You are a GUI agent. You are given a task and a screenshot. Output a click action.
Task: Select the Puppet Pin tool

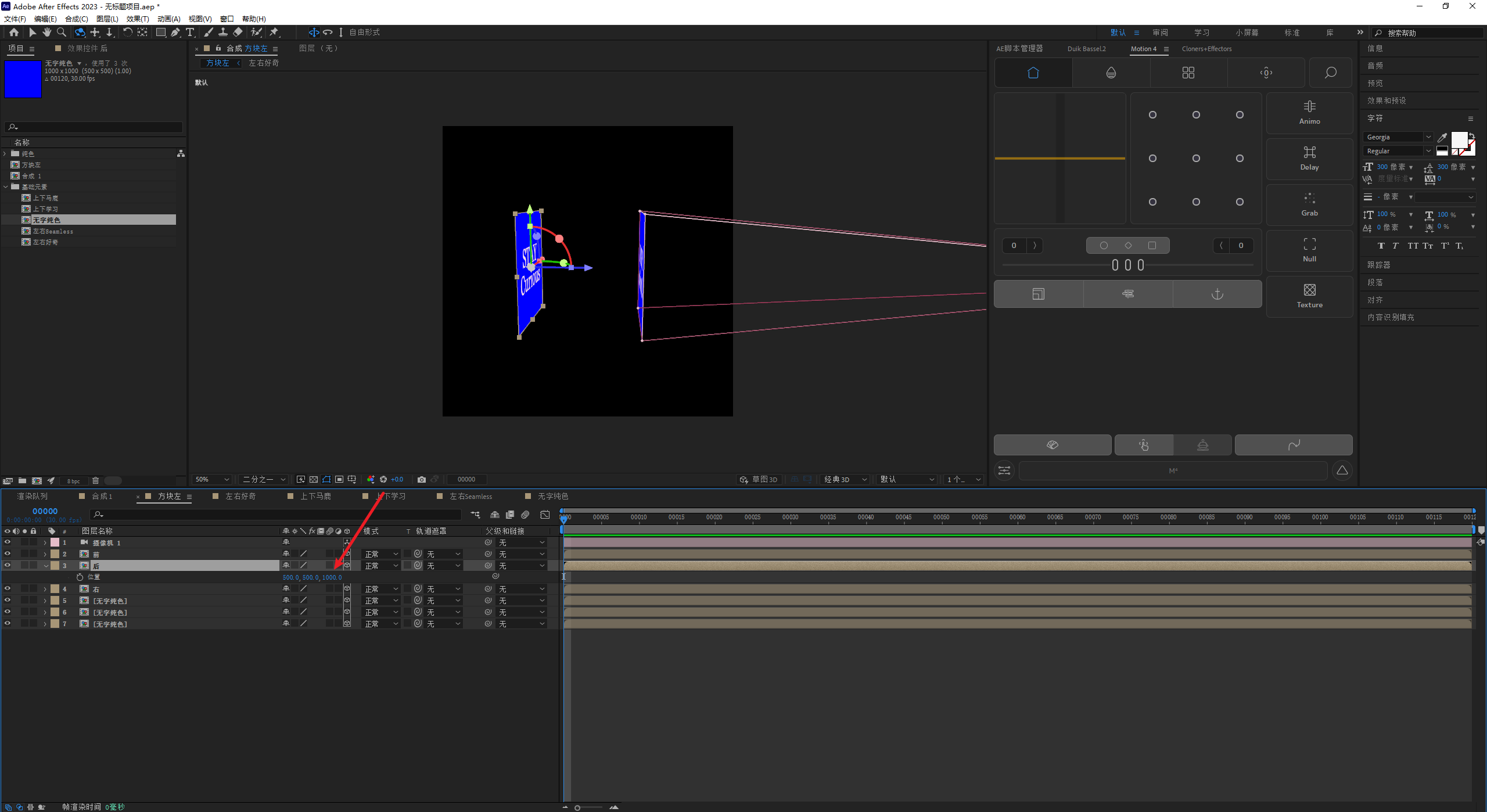[274, 33]
